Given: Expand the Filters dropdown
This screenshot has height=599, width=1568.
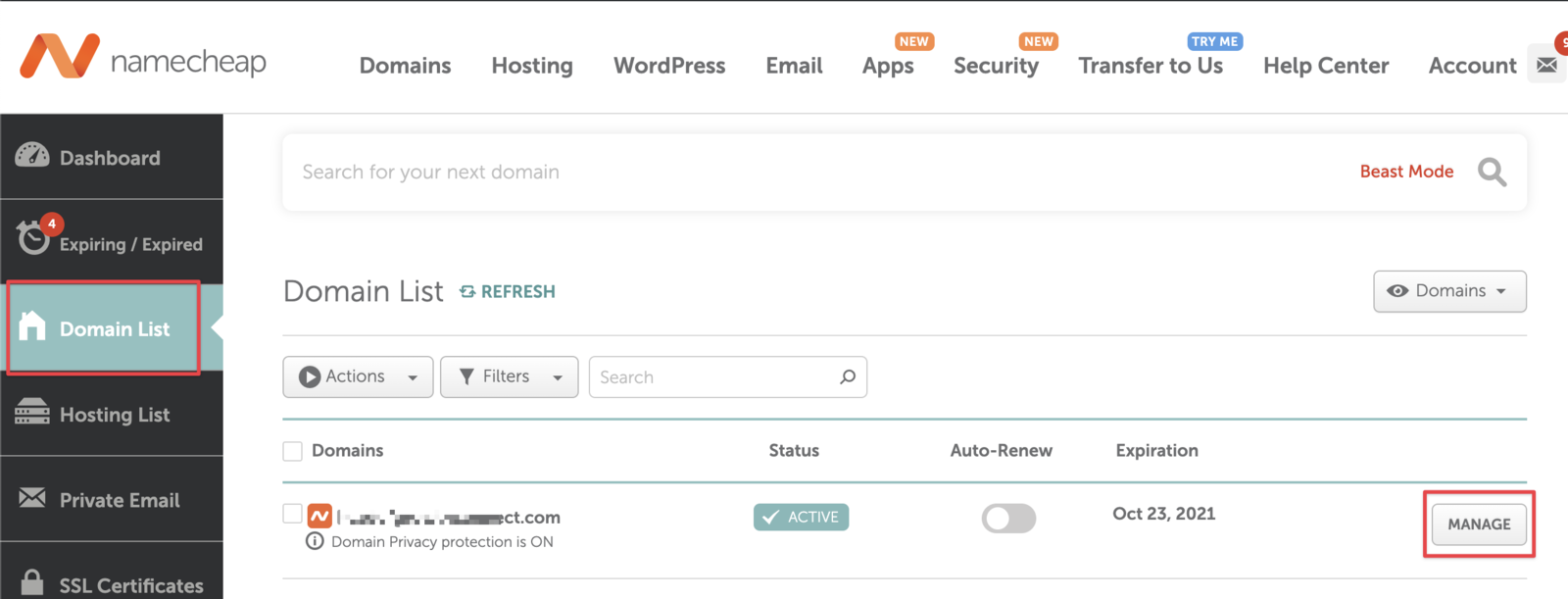Looking at the screenshot, I should click(x=509, y=377).
